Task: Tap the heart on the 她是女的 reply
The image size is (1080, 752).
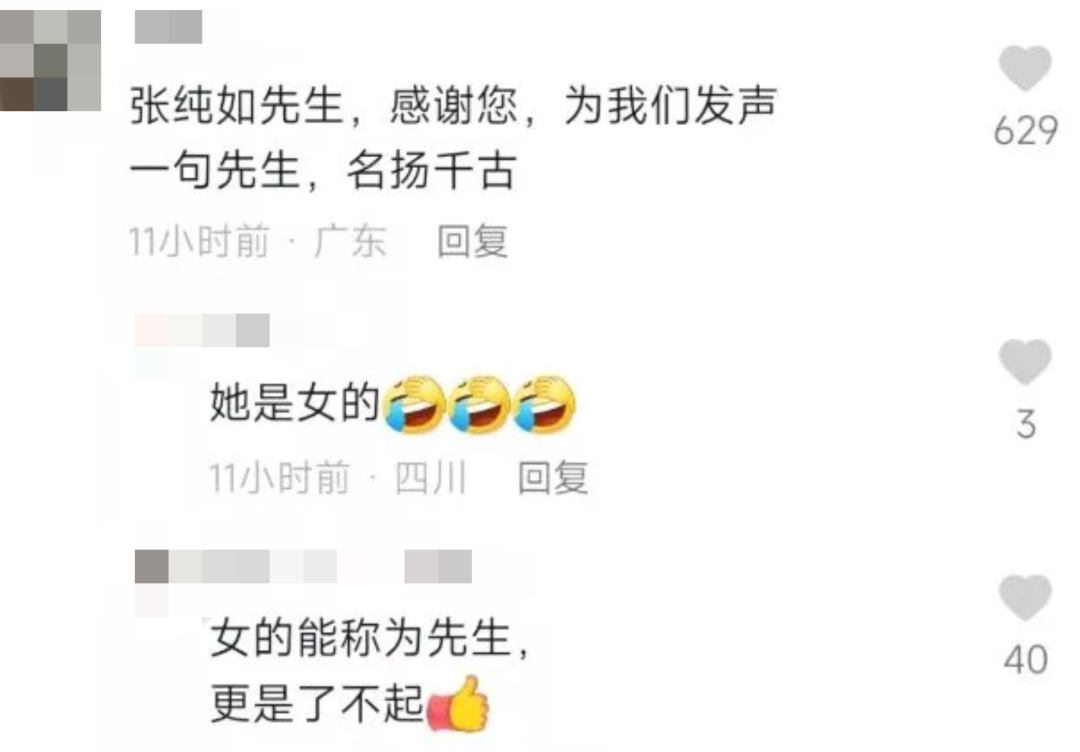Action: tap(1025, 362)
